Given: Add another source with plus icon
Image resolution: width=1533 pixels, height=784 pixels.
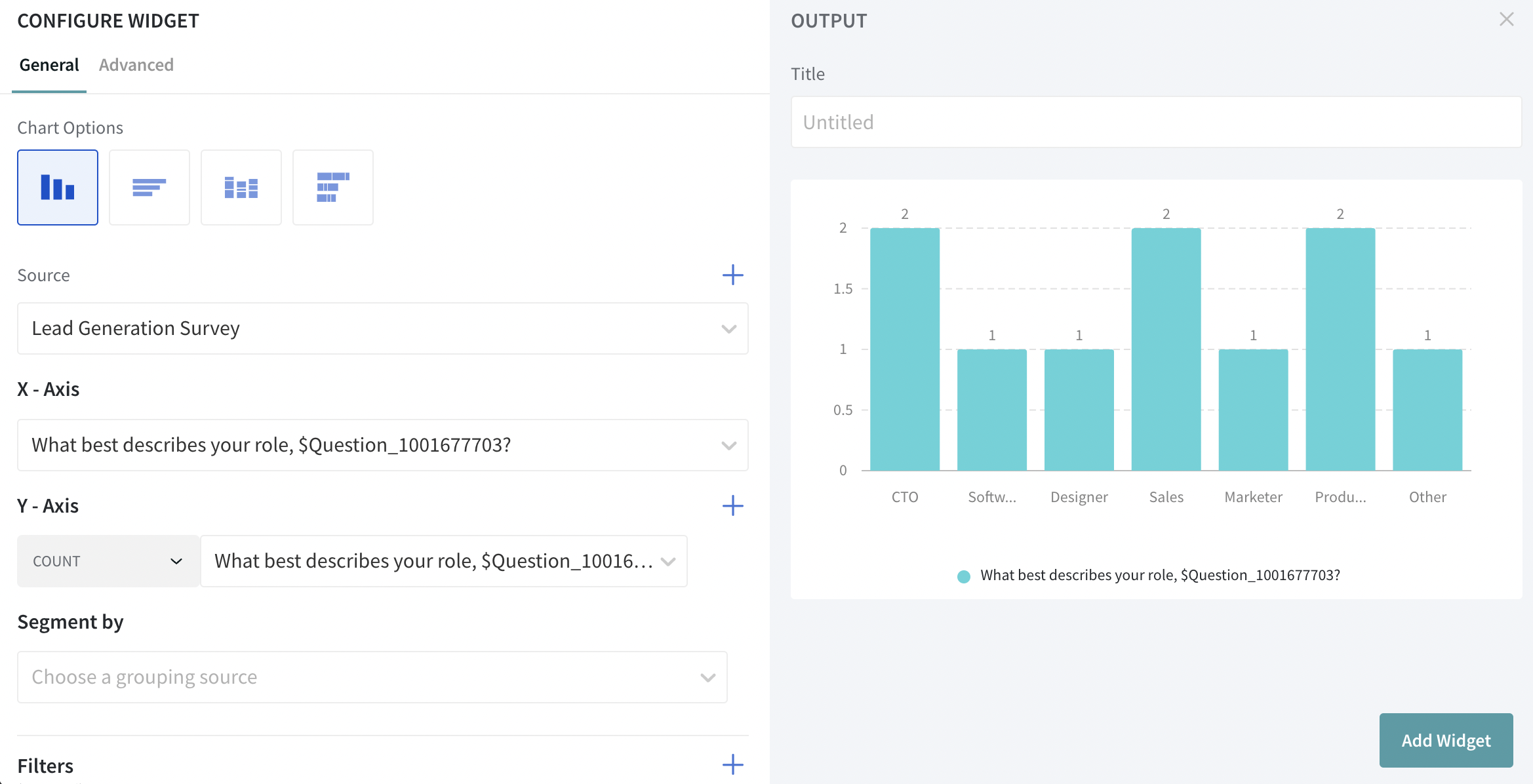Looking at the screenshot, I should tap(732, 275).
